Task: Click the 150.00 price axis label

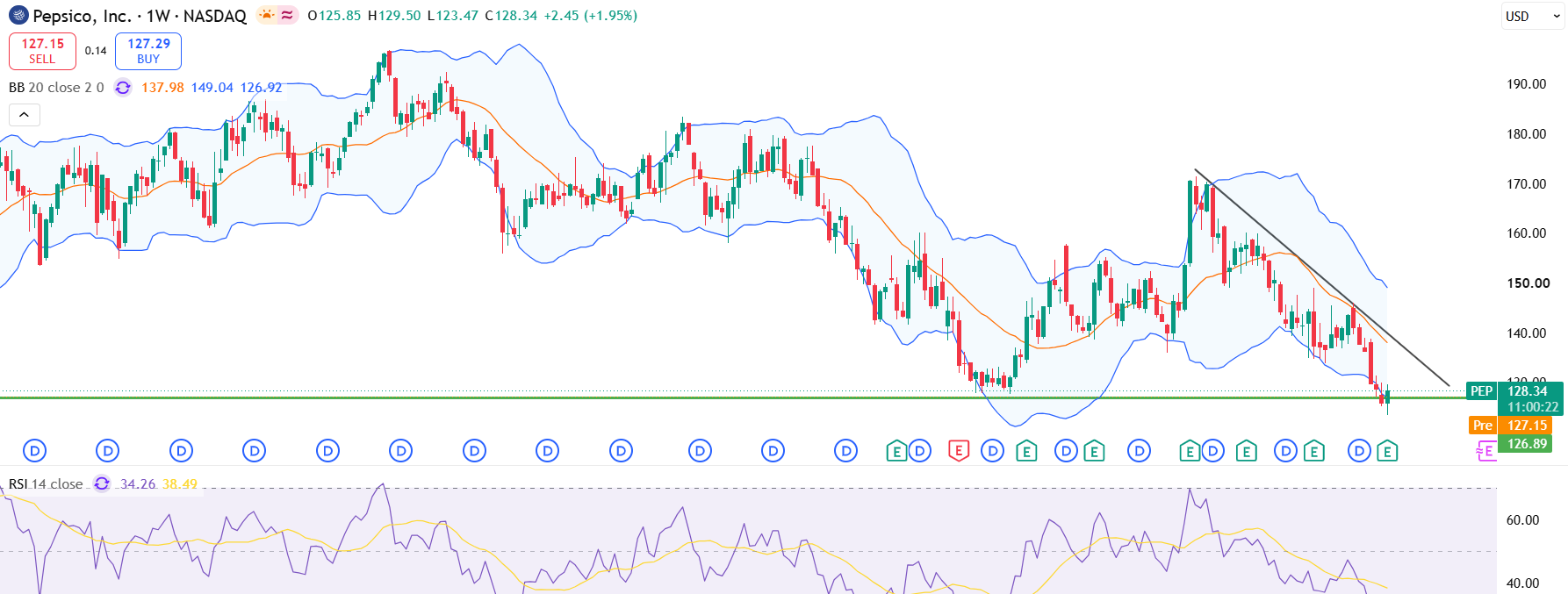Action: point(1528,283)
